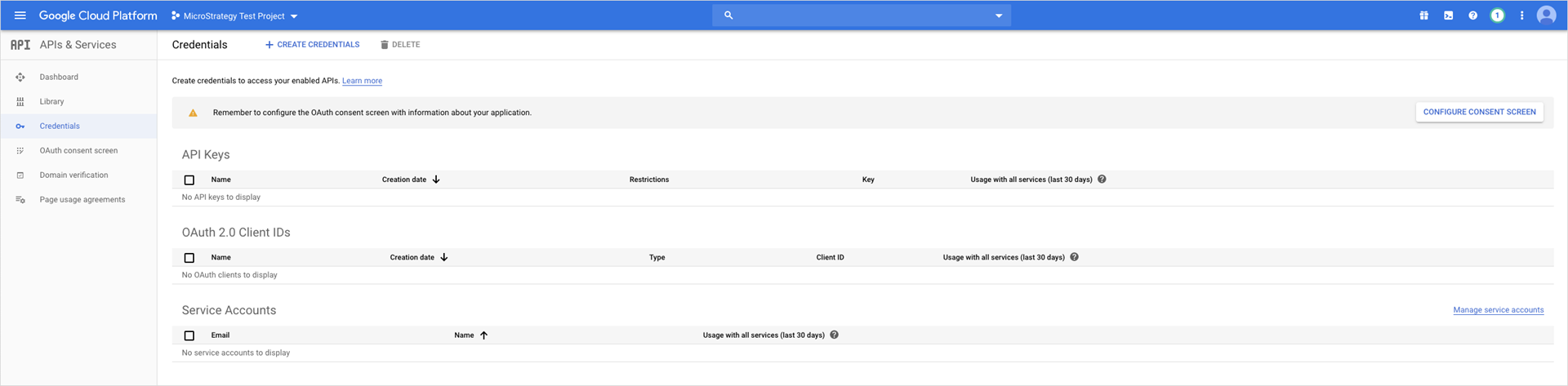Image resolution: width=1568 pixels, height=386 pixels.
Task: Click Create Credentials button
Action: click(x=313, y=45)
